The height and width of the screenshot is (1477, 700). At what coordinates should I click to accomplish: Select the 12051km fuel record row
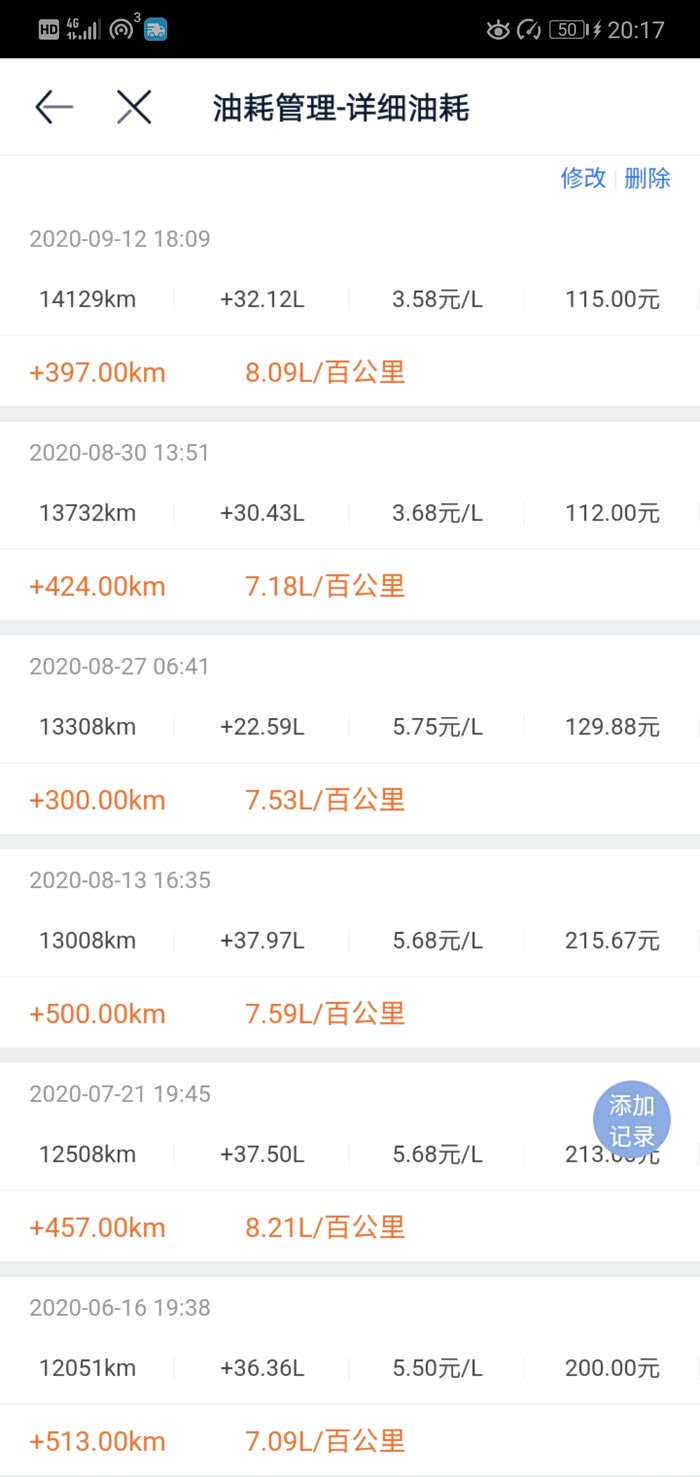coord(88,1368)
